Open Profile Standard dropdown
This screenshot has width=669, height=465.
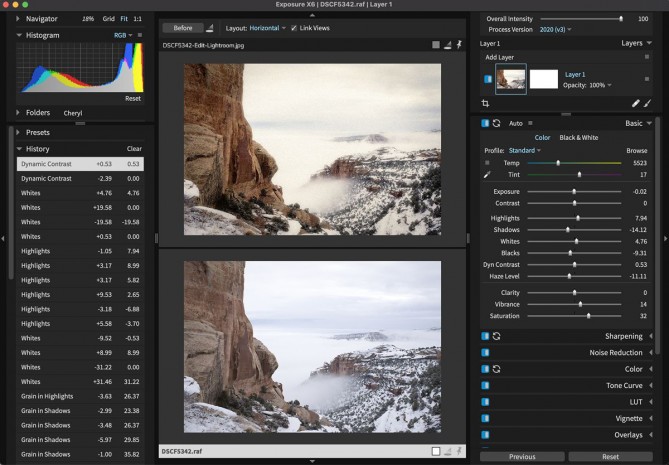(525, 151)
